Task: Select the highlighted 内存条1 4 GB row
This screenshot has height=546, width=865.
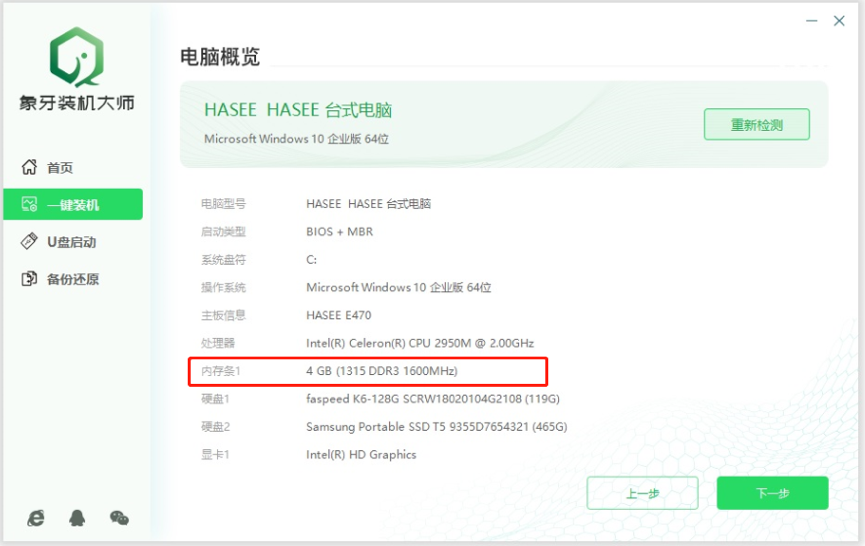Action: click(369, 371)
